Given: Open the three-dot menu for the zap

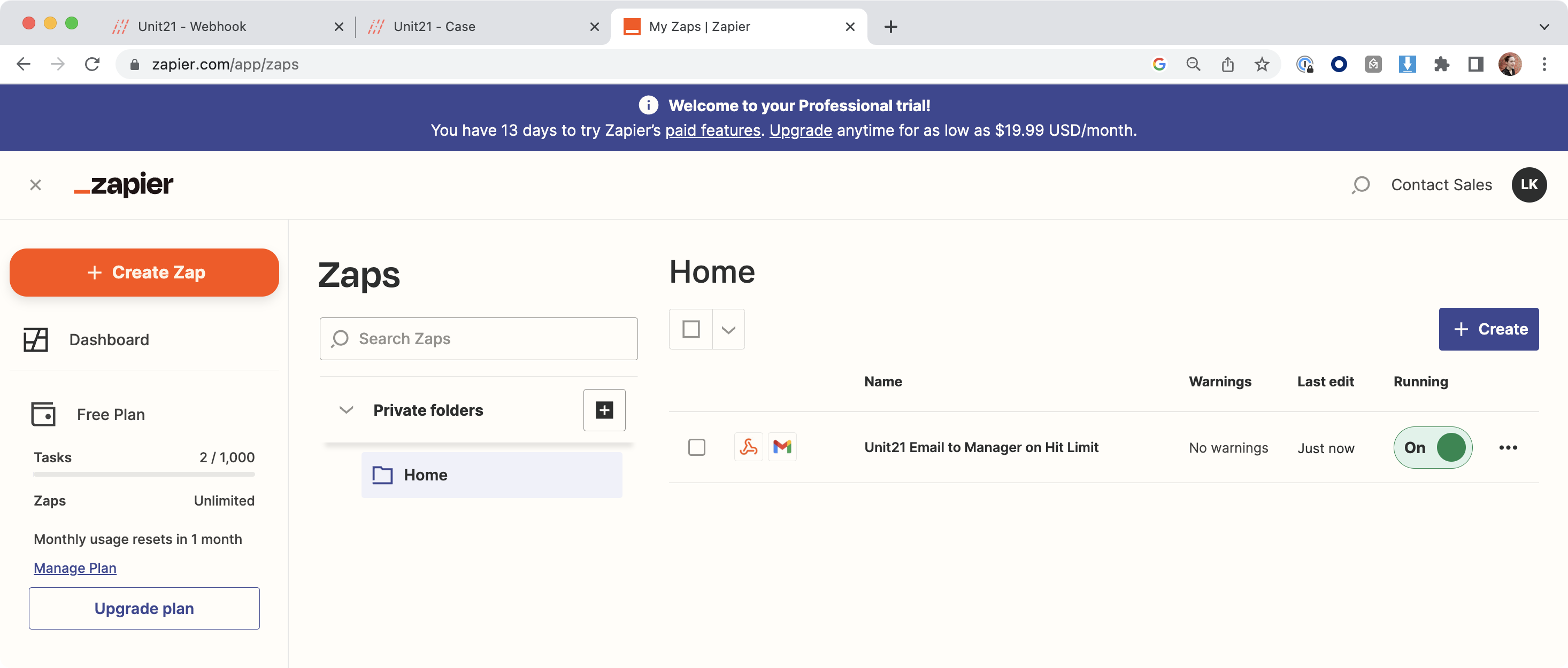Looking at the screenshot, I should pos(1507,447).
